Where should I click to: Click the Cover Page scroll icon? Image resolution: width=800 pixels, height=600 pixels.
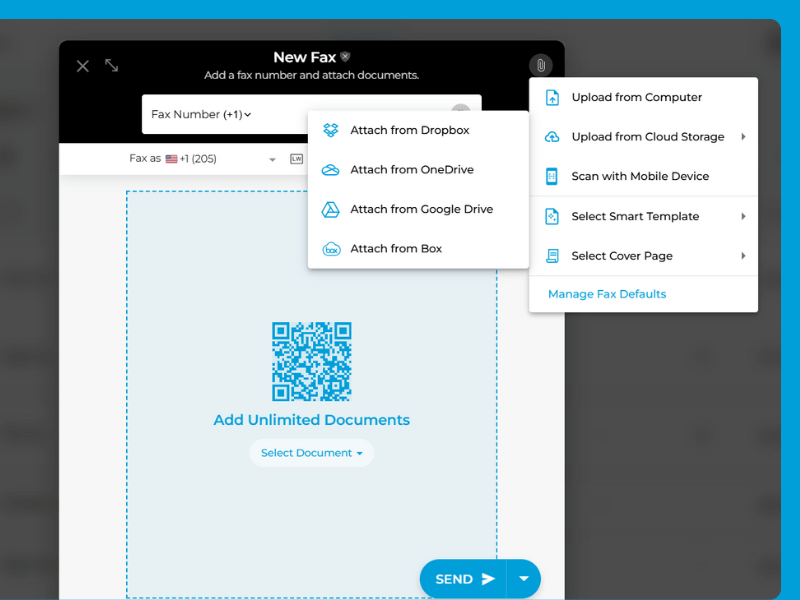coord(552,256)
